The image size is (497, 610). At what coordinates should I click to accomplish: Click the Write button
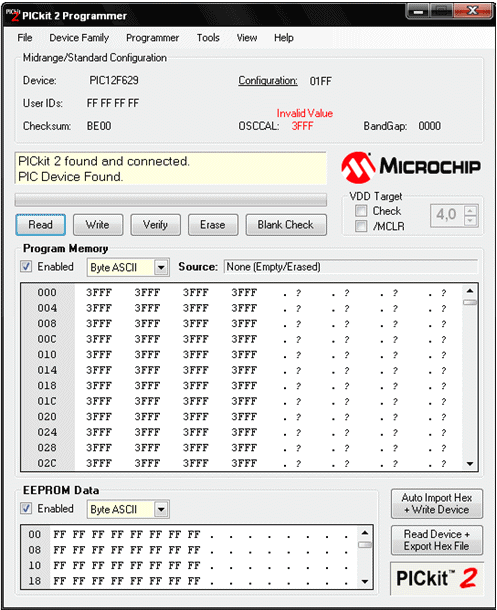coord(98,225)
